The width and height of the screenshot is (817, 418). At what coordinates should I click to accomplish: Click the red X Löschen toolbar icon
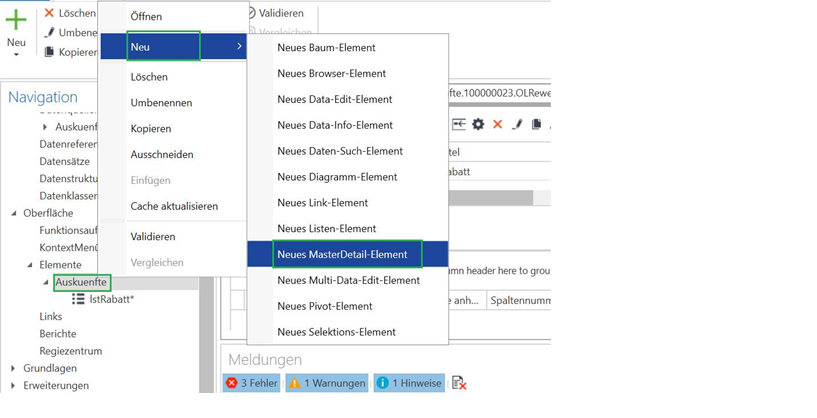[49, 13]
